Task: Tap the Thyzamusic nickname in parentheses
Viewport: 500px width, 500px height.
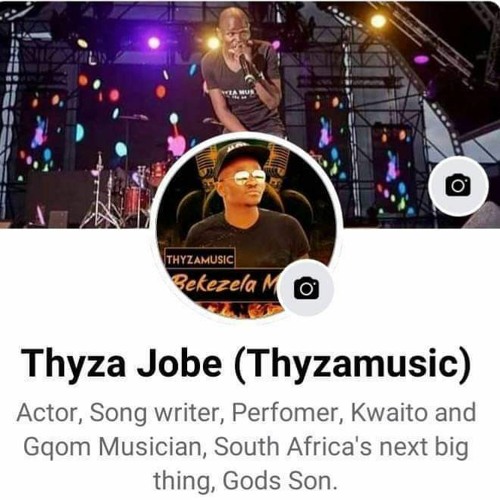Action: (353, 362)
